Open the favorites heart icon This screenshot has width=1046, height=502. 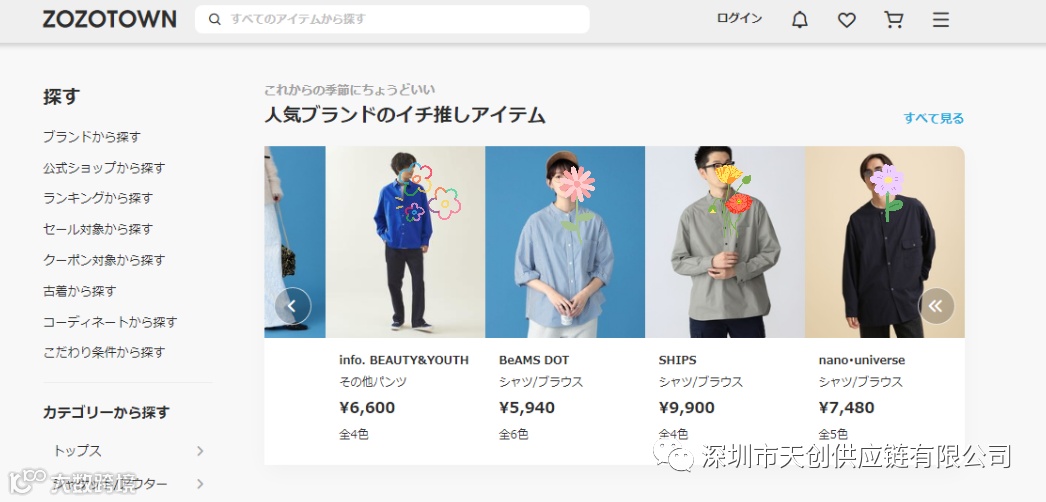[x=847, y=20]
